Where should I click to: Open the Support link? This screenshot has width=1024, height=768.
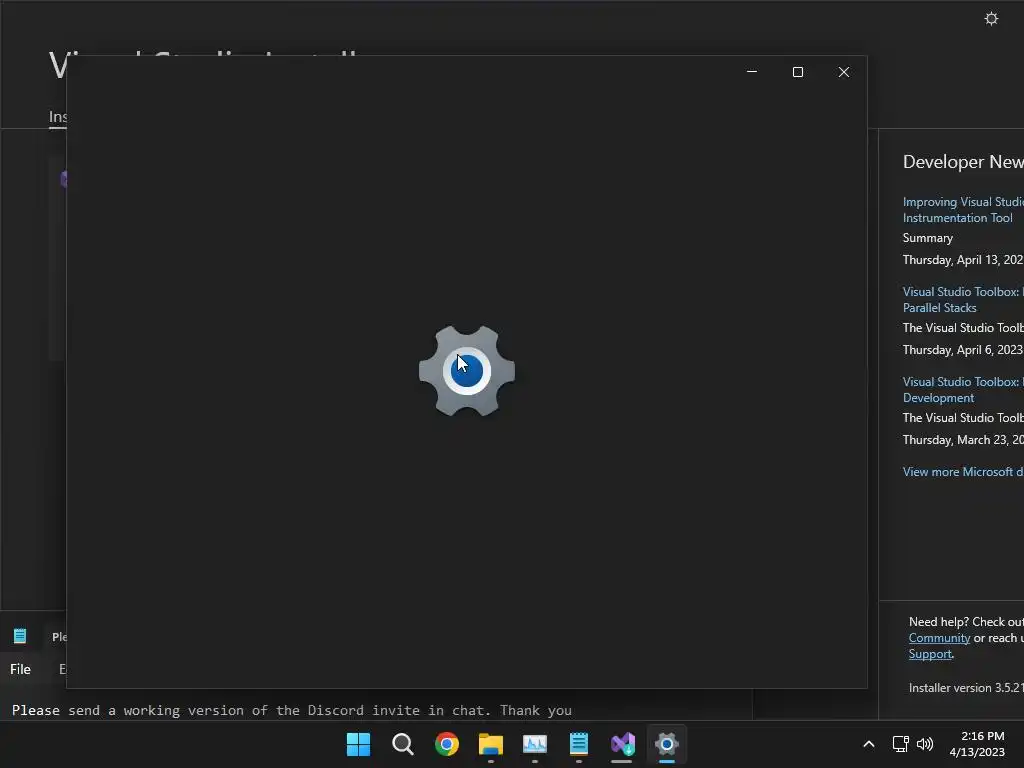[930, 654]
